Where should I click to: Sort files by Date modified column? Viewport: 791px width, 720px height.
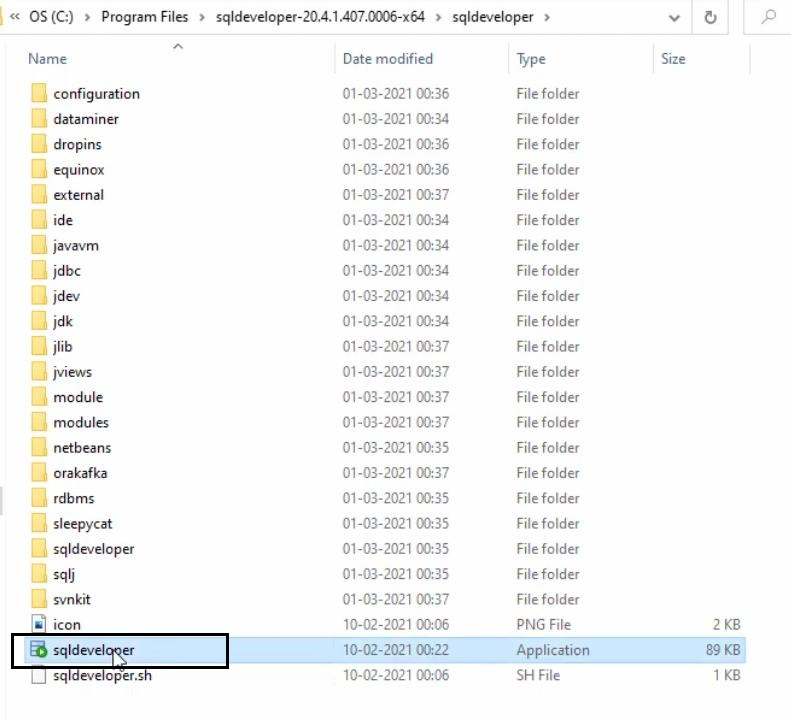pos(387,59)
